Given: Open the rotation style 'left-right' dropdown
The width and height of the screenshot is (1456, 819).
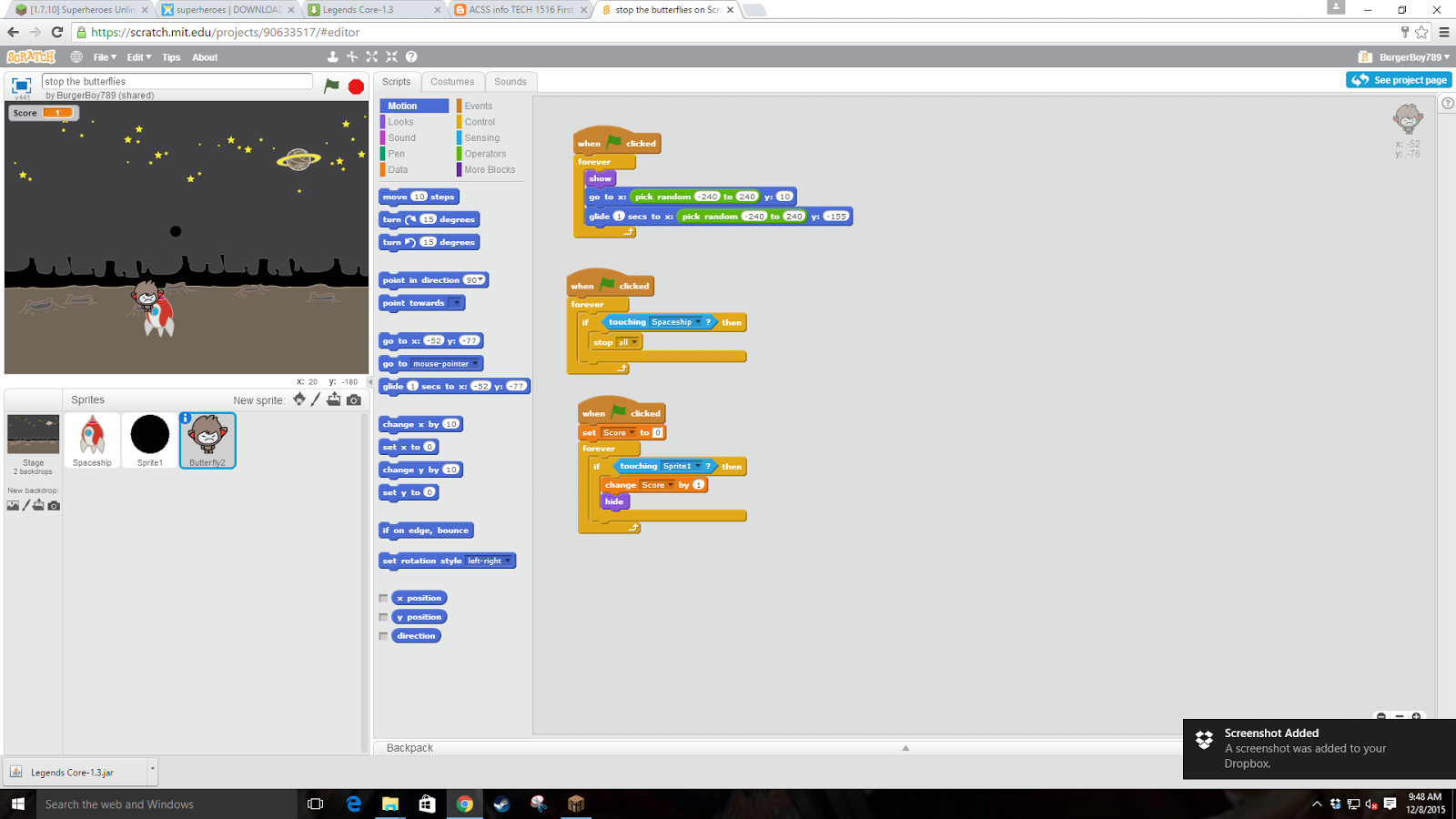Looking at the screenshot, I should [506, 561].
